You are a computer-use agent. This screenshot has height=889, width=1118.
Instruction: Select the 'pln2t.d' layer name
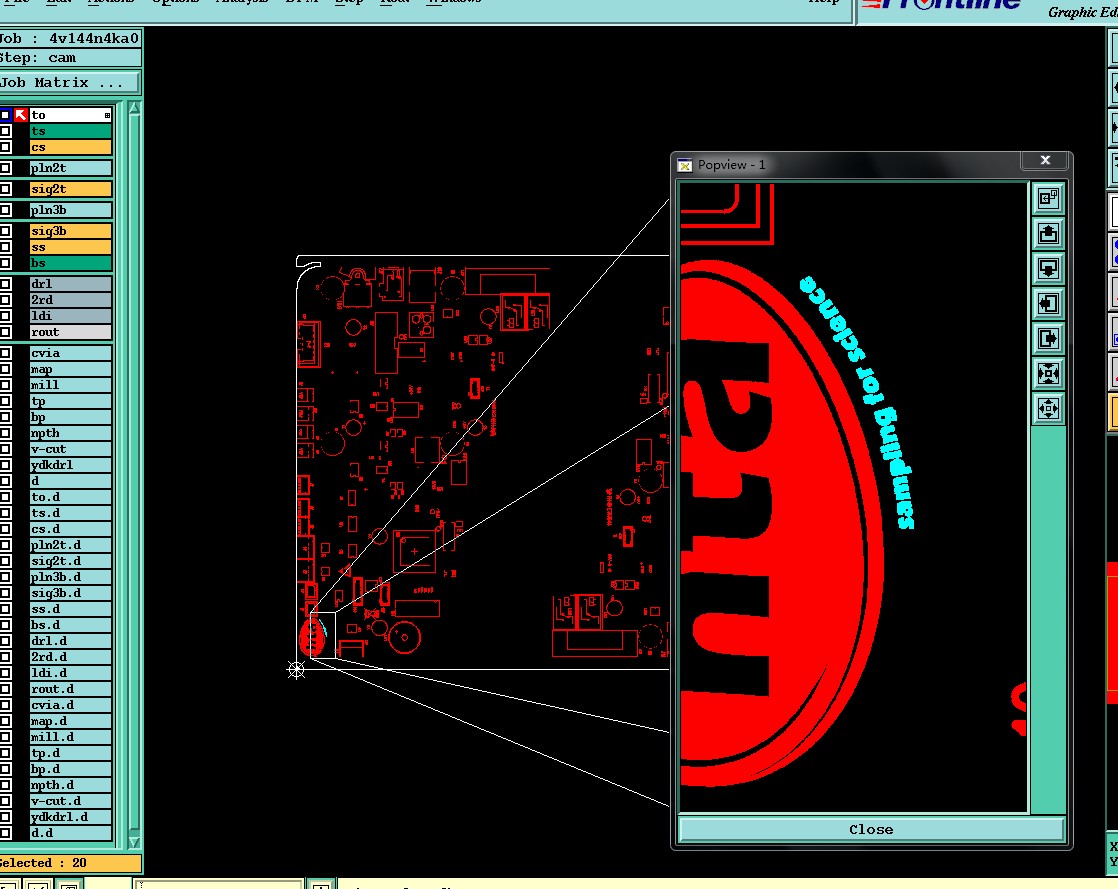point(71,545)
